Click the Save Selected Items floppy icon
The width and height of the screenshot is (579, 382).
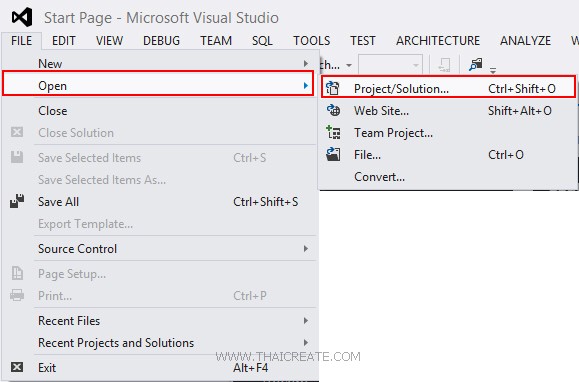tap(17, 157)
